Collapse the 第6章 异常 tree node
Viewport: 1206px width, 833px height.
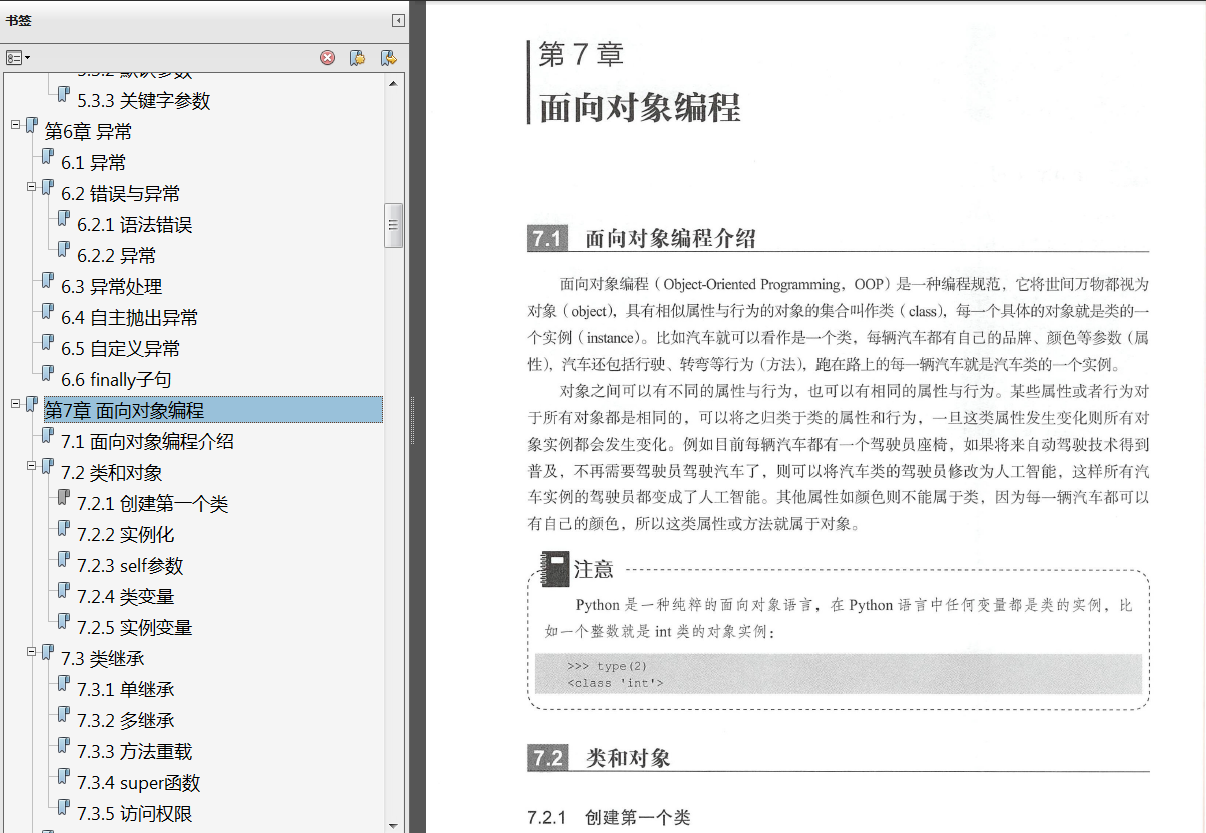tap(16, 124)
